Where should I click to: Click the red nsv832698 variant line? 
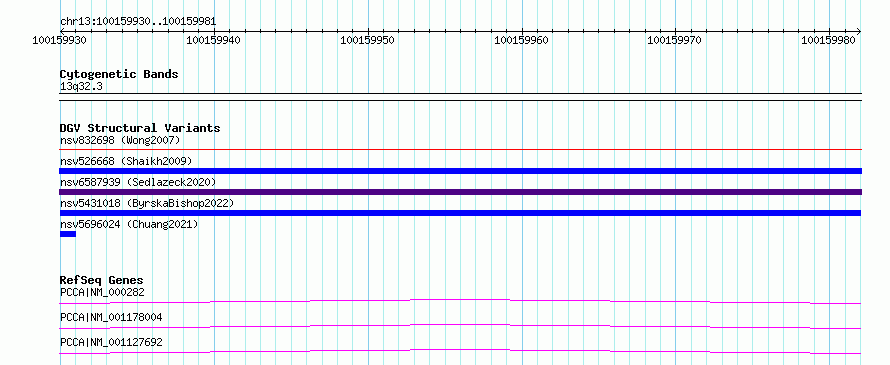coord(461,149)
